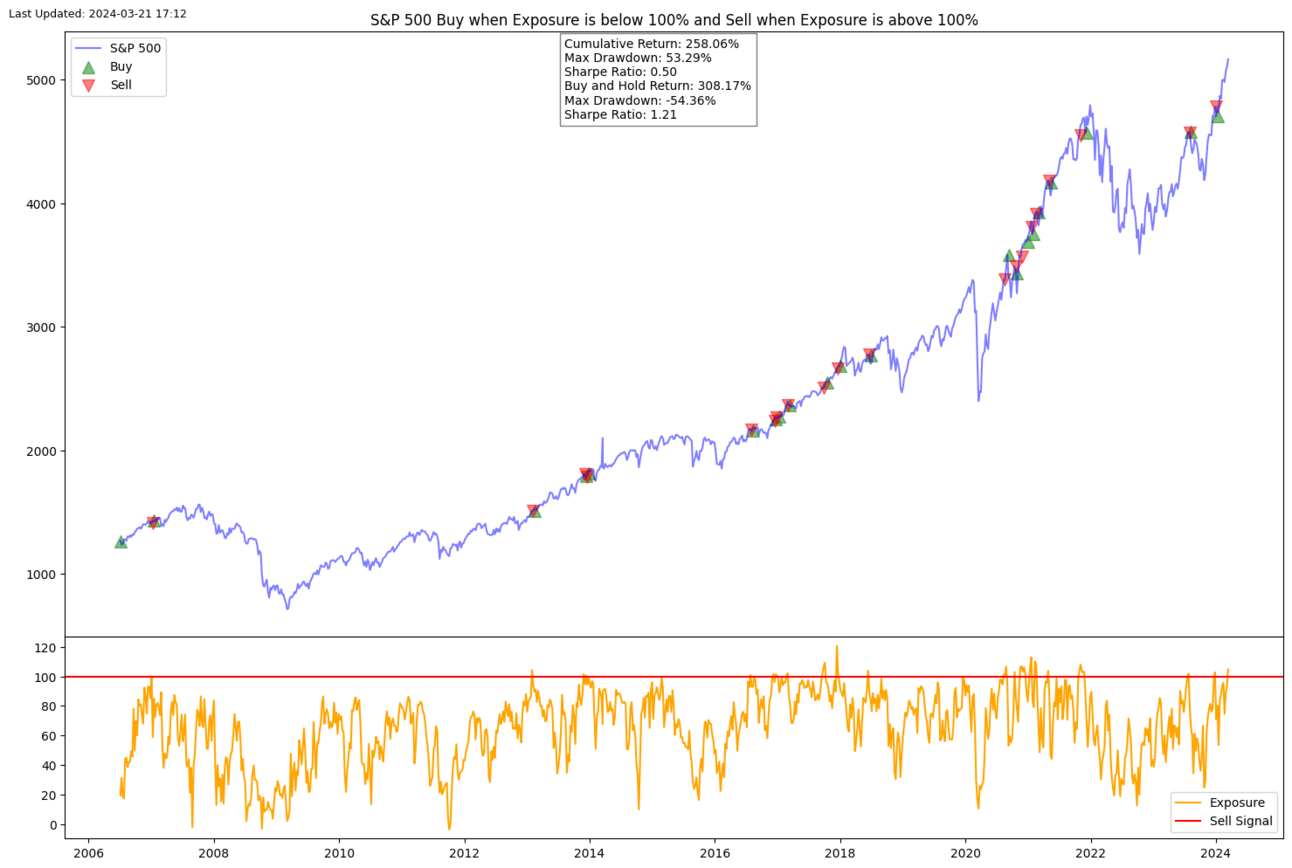Click the 120 tick label on exposure axis
The height and width of the screenshot is (868, 1292).
[45, 648]
